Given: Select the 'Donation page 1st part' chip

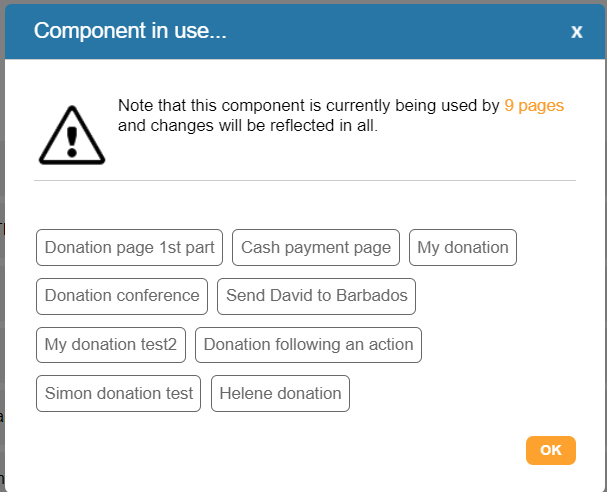Looking at the screenshot, I should [129, 247].
